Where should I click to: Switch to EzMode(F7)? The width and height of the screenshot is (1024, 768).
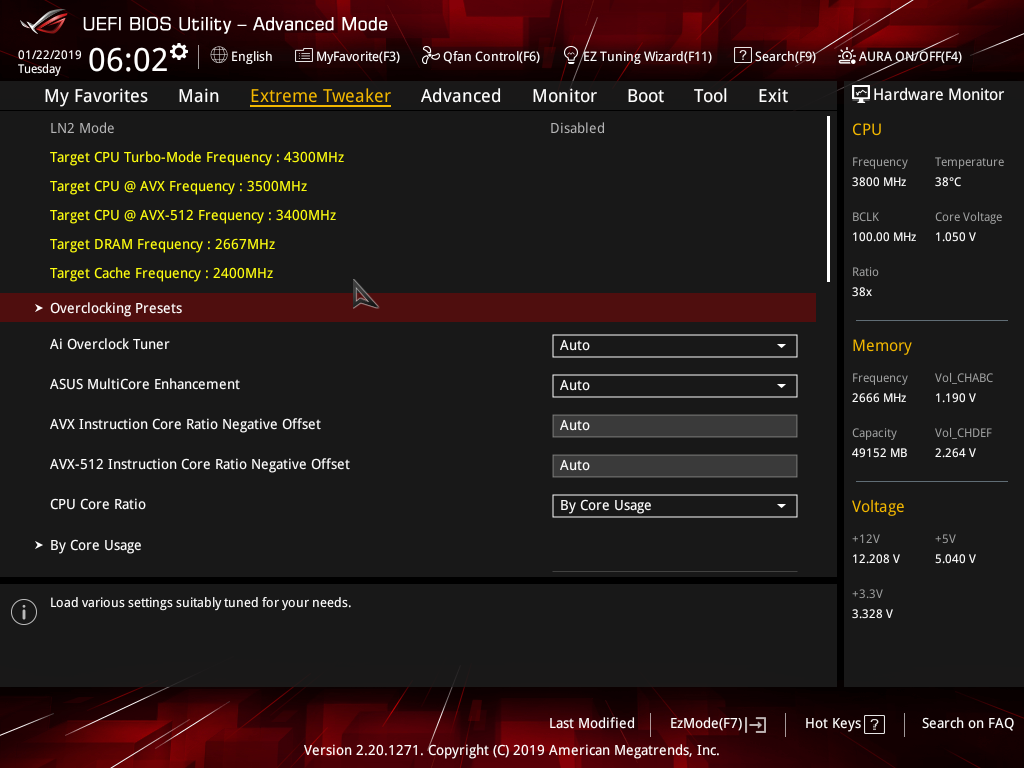717,723
